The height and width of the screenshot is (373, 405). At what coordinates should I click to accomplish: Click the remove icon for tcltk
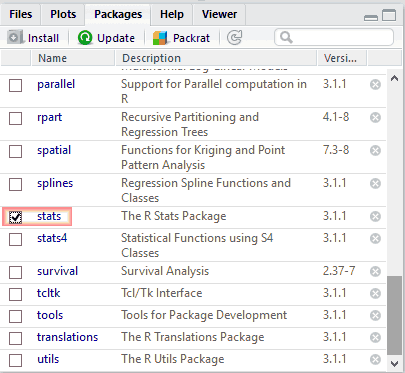[x=375, y=294]
